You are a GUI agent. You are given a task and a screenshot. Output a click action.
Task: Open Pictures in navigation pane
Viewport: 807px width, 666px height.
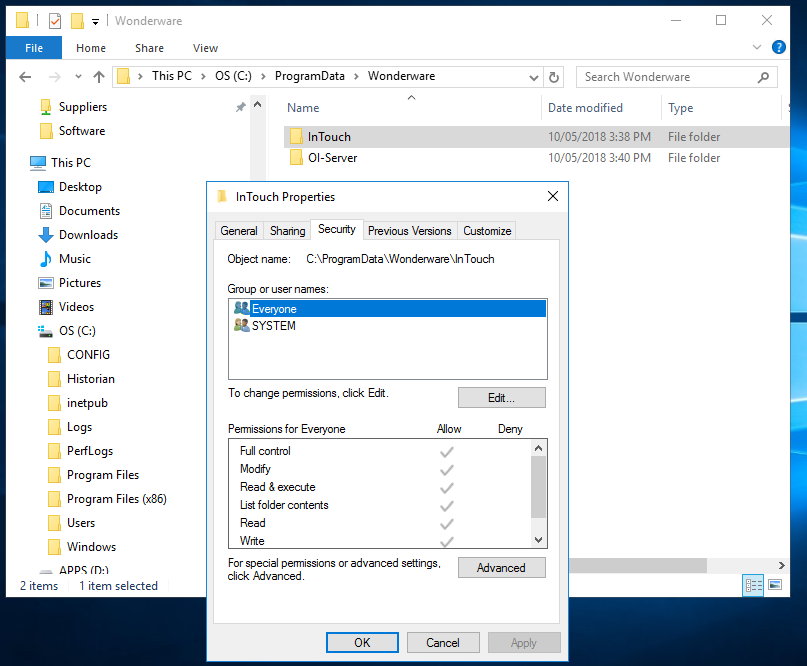80,283
